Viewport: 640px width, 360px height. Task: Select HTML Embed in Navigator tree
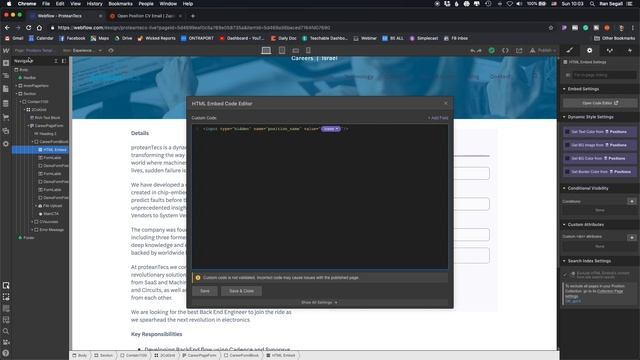40,150
